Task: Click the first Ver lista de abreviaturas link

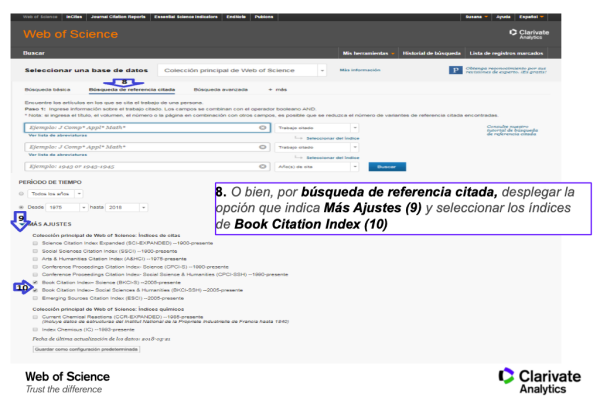Action: click(x=58, y=135)
